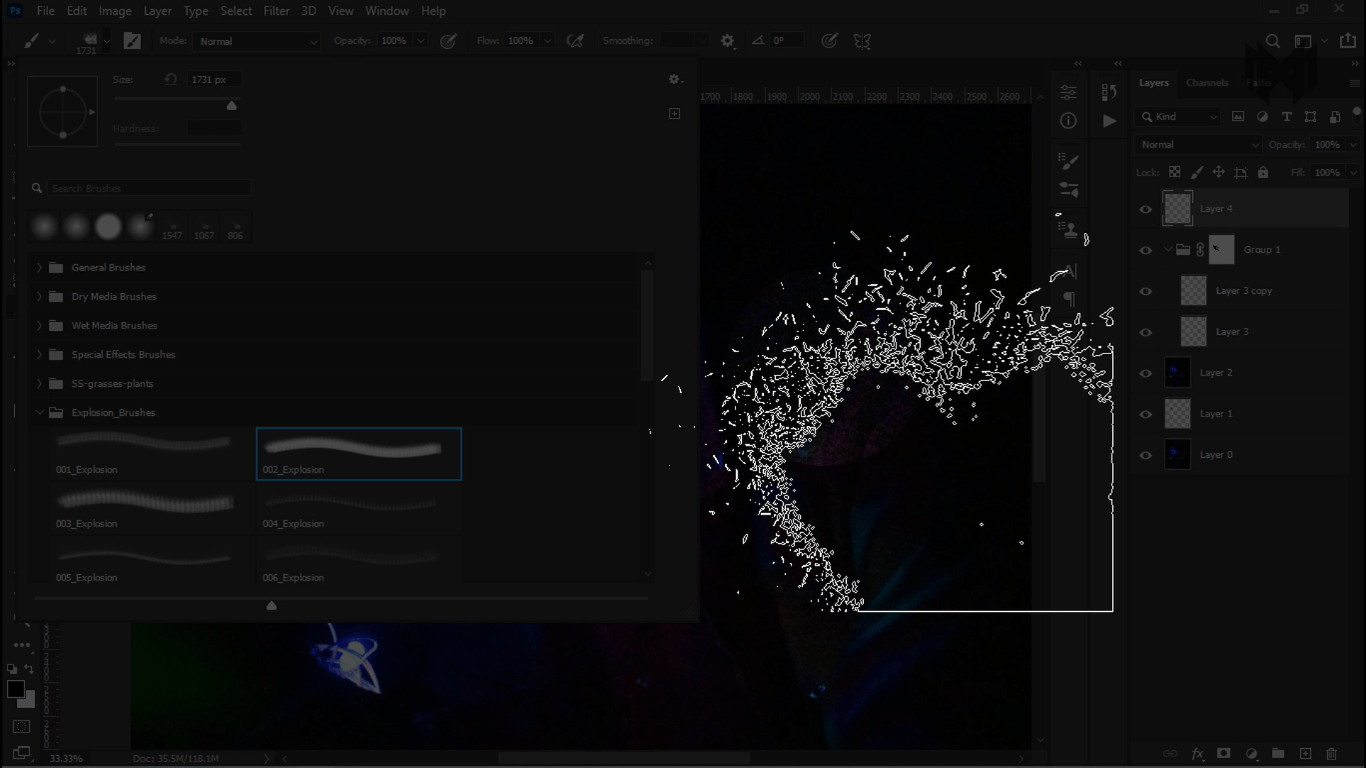Open the Image menu
1366x768 pixels.
pyautogui.click(x=115, y=11)
